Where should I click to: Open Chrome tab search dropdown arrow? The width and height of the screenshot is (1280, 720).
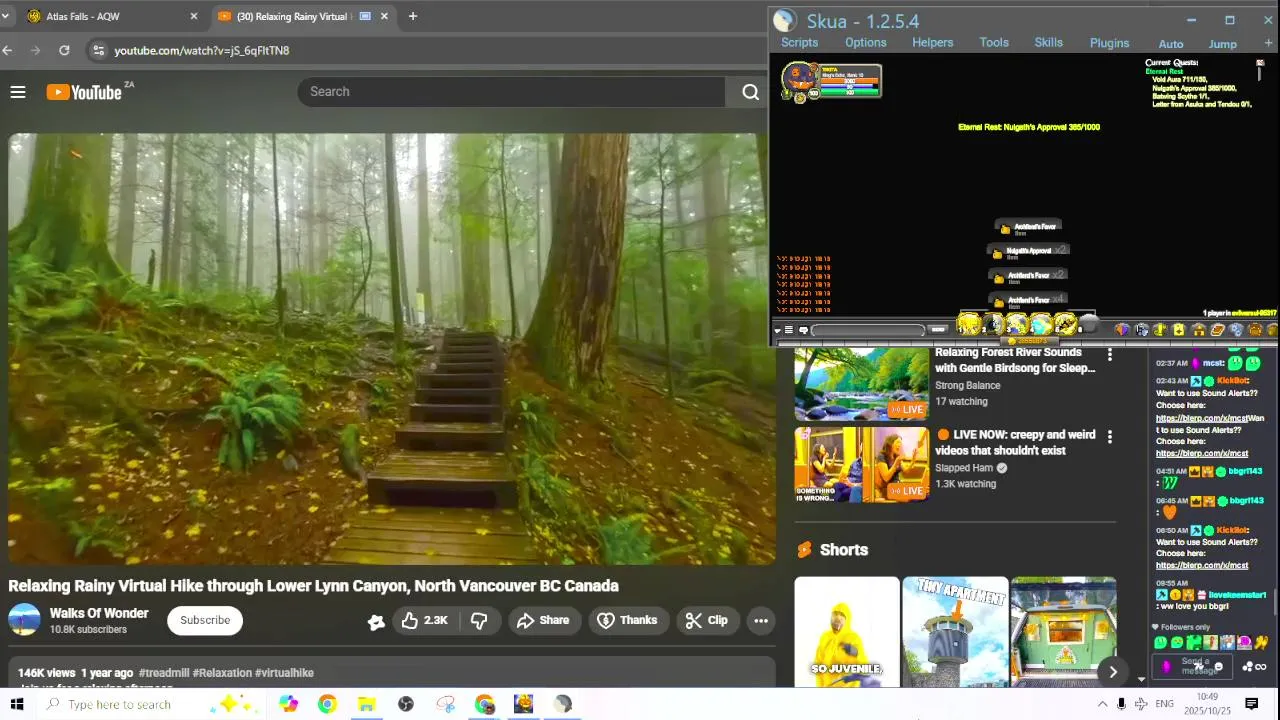click(5, 16)
